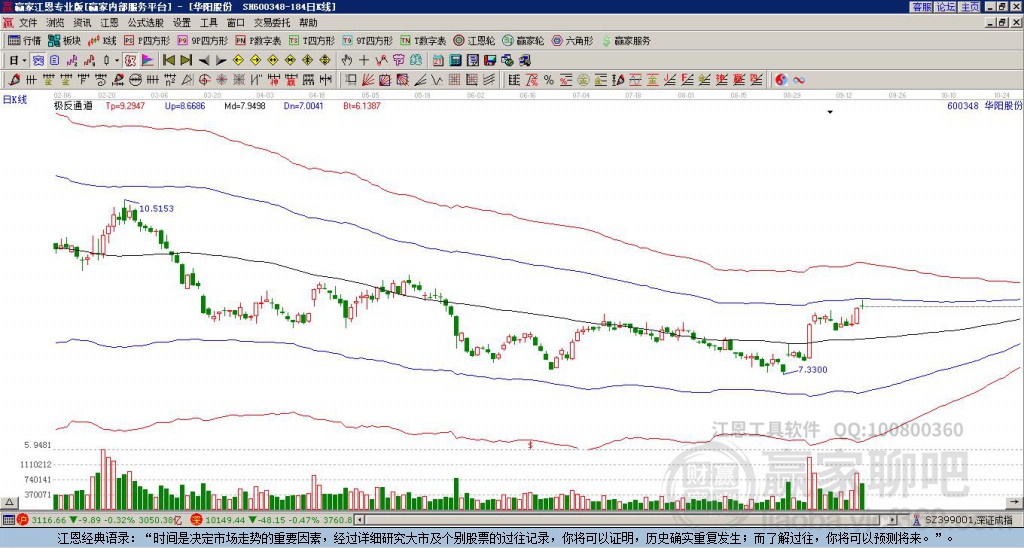The image size is (1024, 548).
Task: Click the scrollbar left arrow
Action: click(359, 520)
